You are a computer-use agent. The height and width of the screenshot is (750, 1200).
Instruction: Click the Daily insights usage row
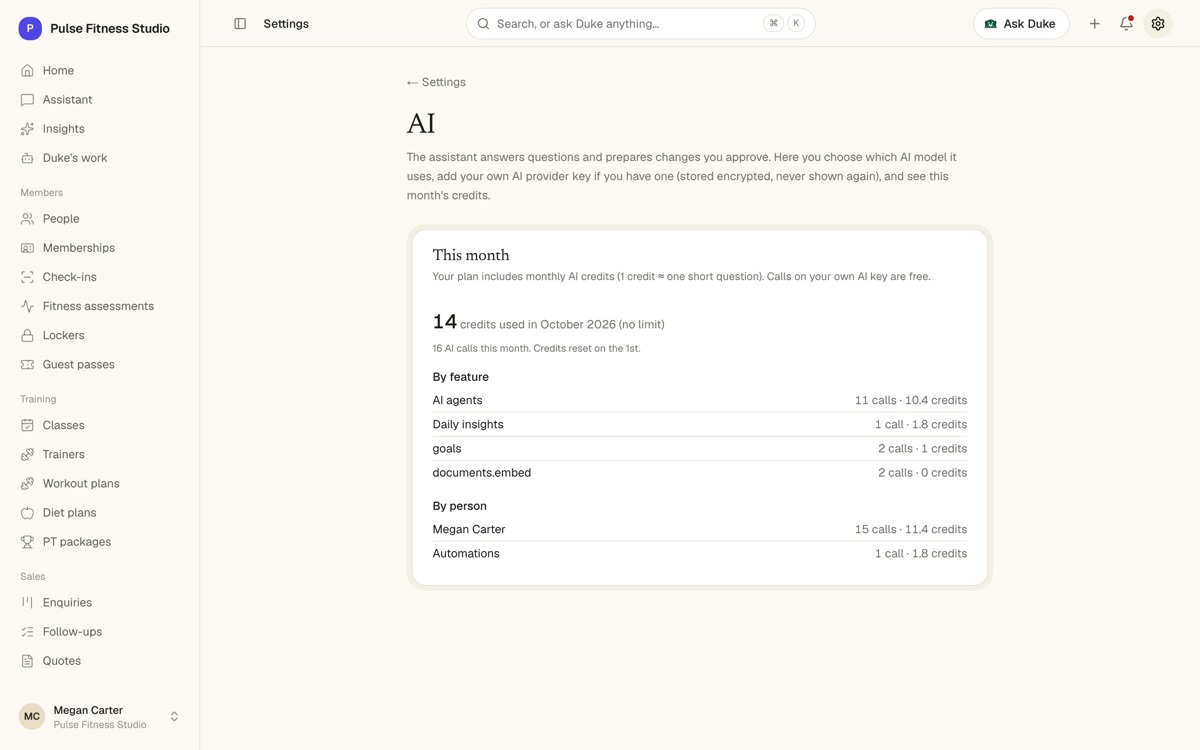coord(699,424)
